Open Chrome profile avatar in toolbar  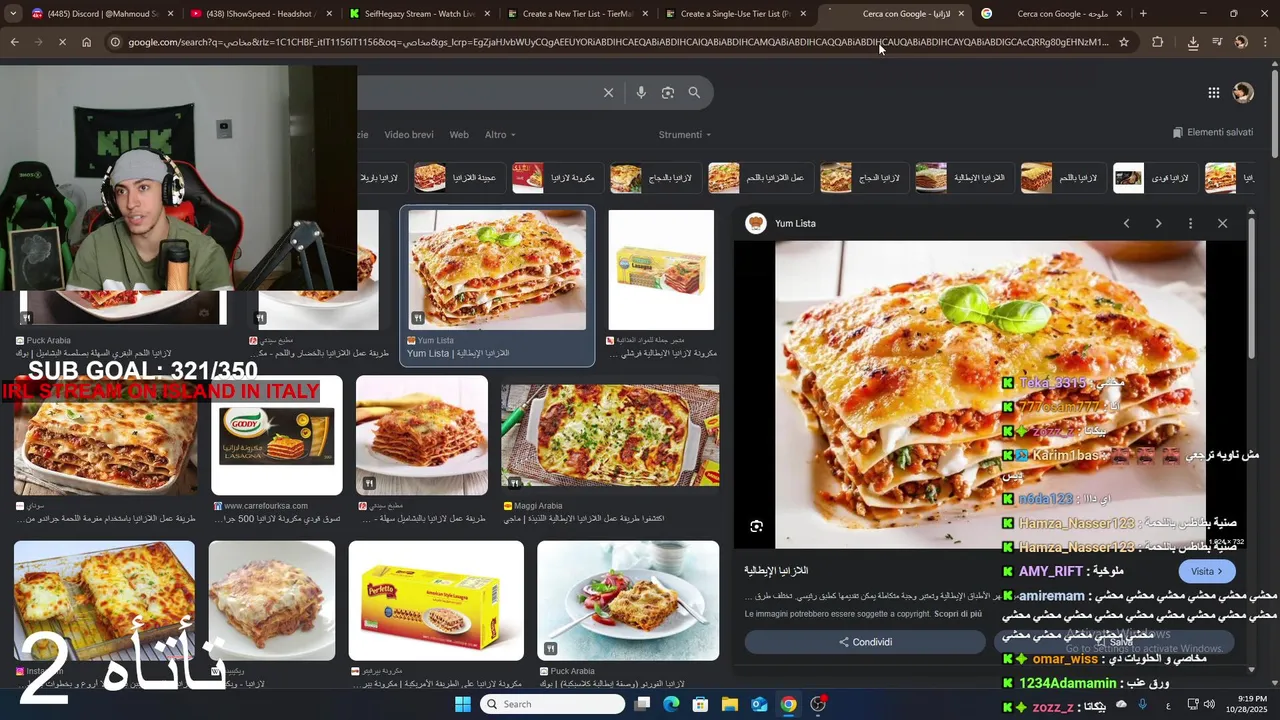point(1241,42)
